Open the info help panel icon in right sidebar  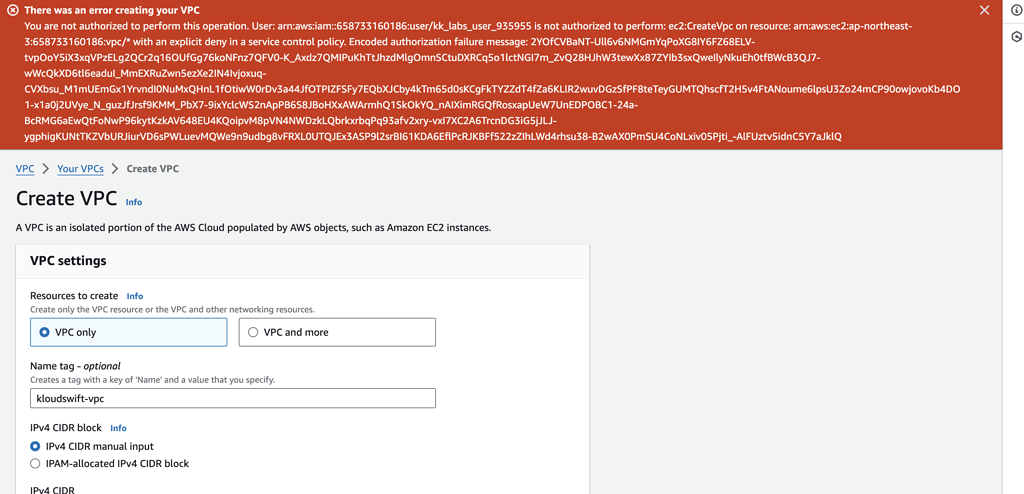(x=1016, y=10)
